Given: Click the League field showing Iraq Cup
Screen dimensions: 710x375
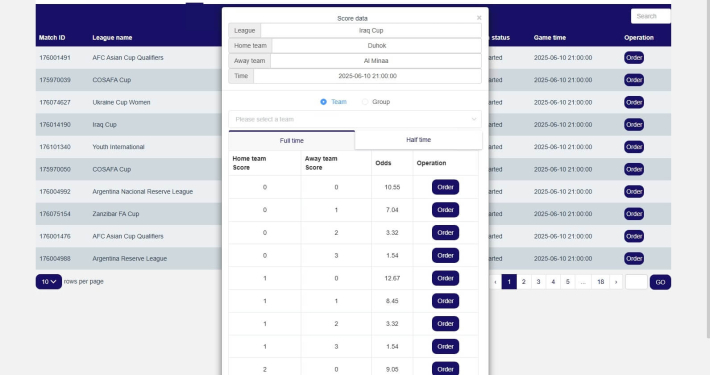Looking at the screenshot, I should tap(371, 30).
